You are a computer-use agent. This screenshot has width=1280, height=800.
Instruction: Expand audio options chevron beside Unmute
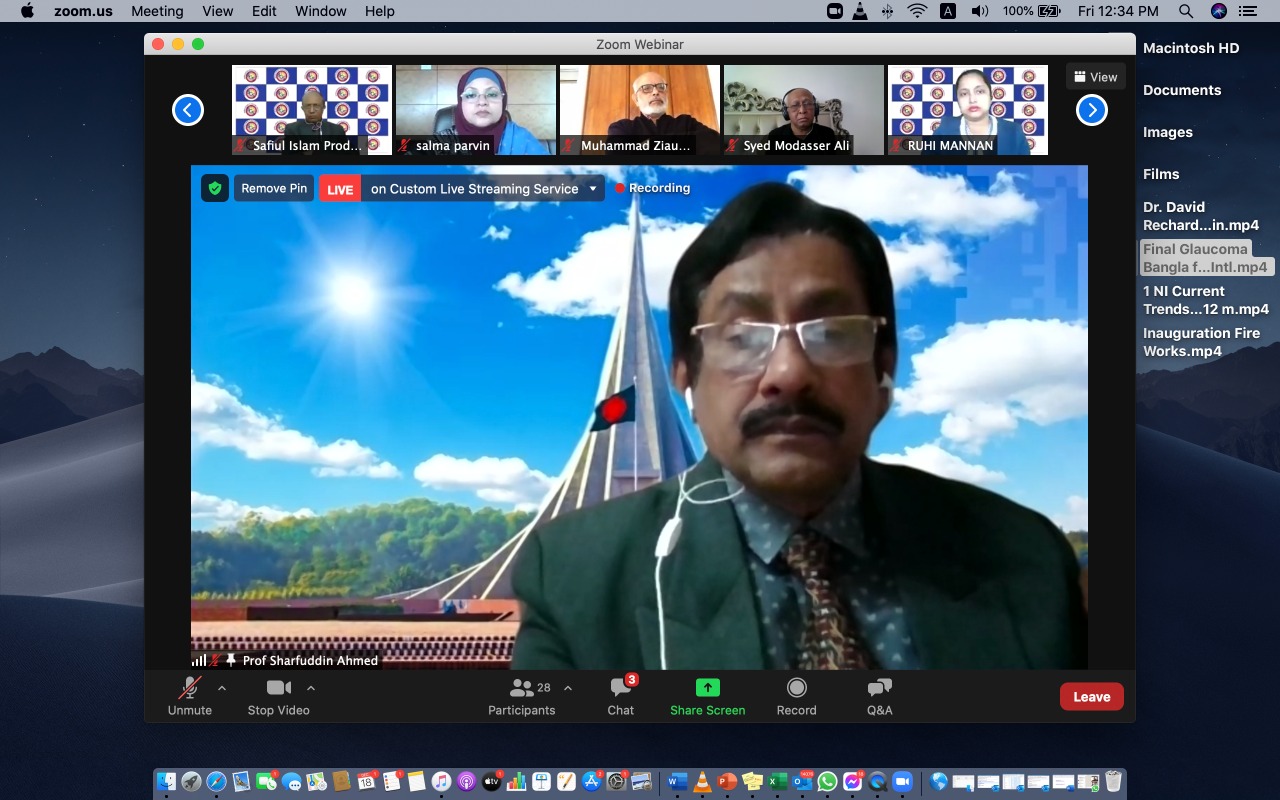point(222,688)
